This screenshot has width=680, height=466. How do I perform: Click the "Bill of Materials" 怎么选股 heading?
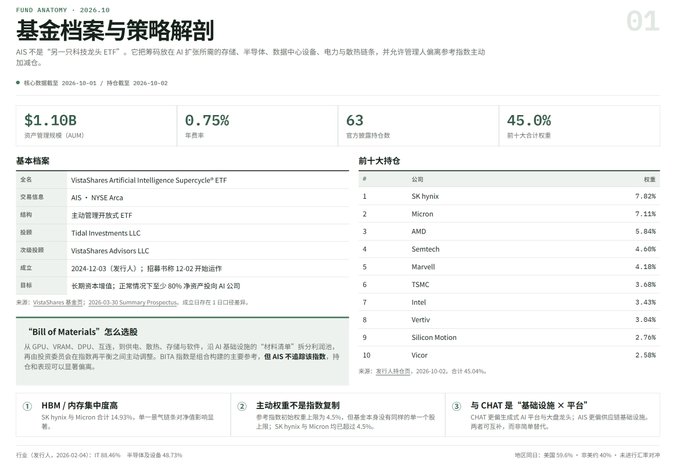pyautogui.click(x=83, y=332)
